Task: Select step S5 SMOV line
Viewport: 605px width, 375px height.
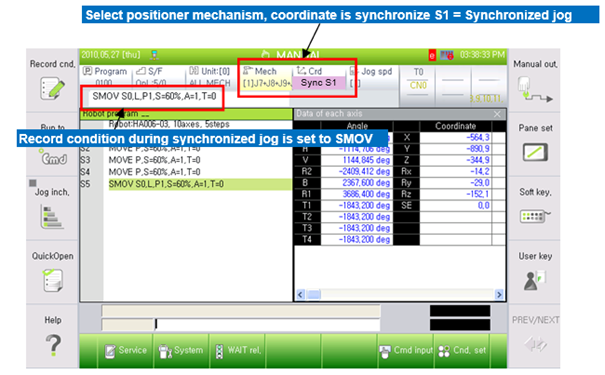Action: [x=199, y=184]
